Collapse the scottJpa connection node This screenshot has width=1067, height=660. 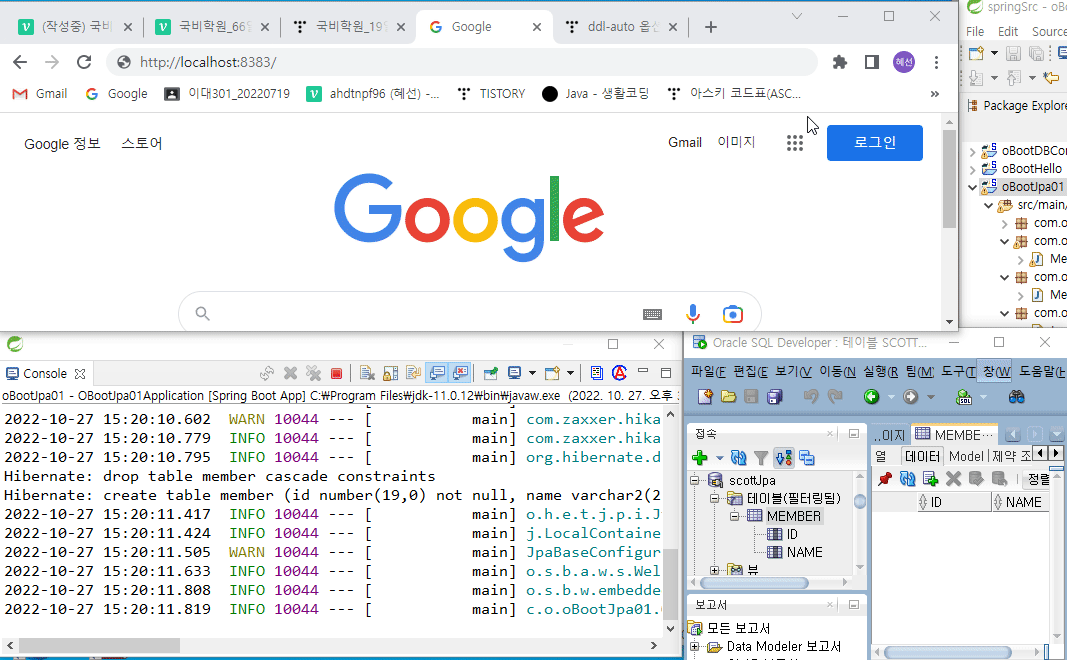695,480
